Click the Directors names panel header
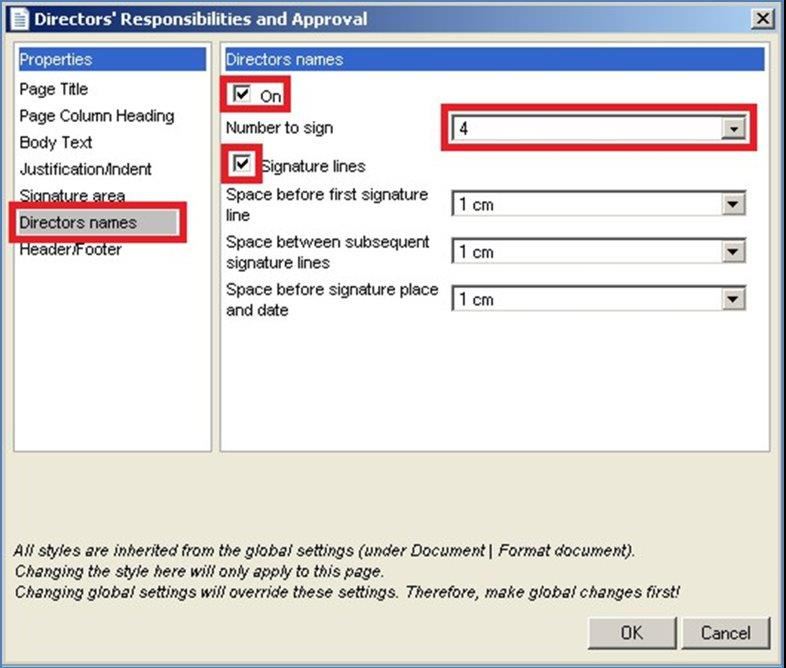 tap(495, 60)
